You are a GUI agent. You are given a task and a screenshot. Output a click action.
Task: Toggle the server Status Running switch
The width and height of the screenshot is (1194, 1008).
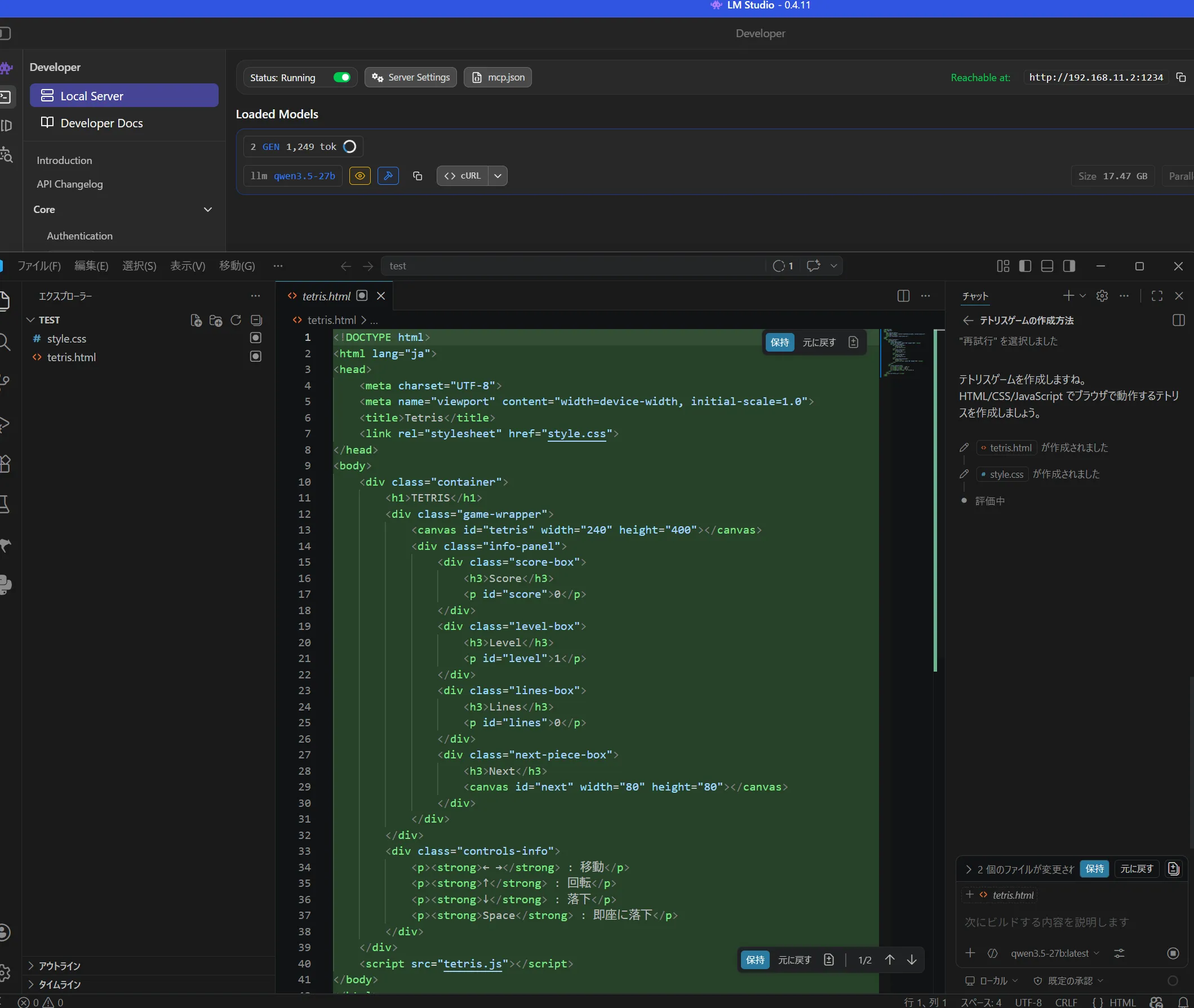(342, 77)
